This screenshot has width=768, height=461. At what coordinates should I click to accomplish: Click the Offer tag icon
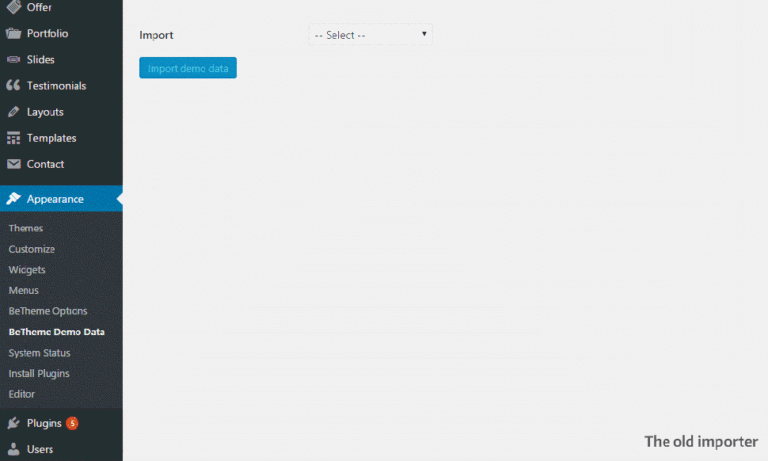tap(13, 7)
